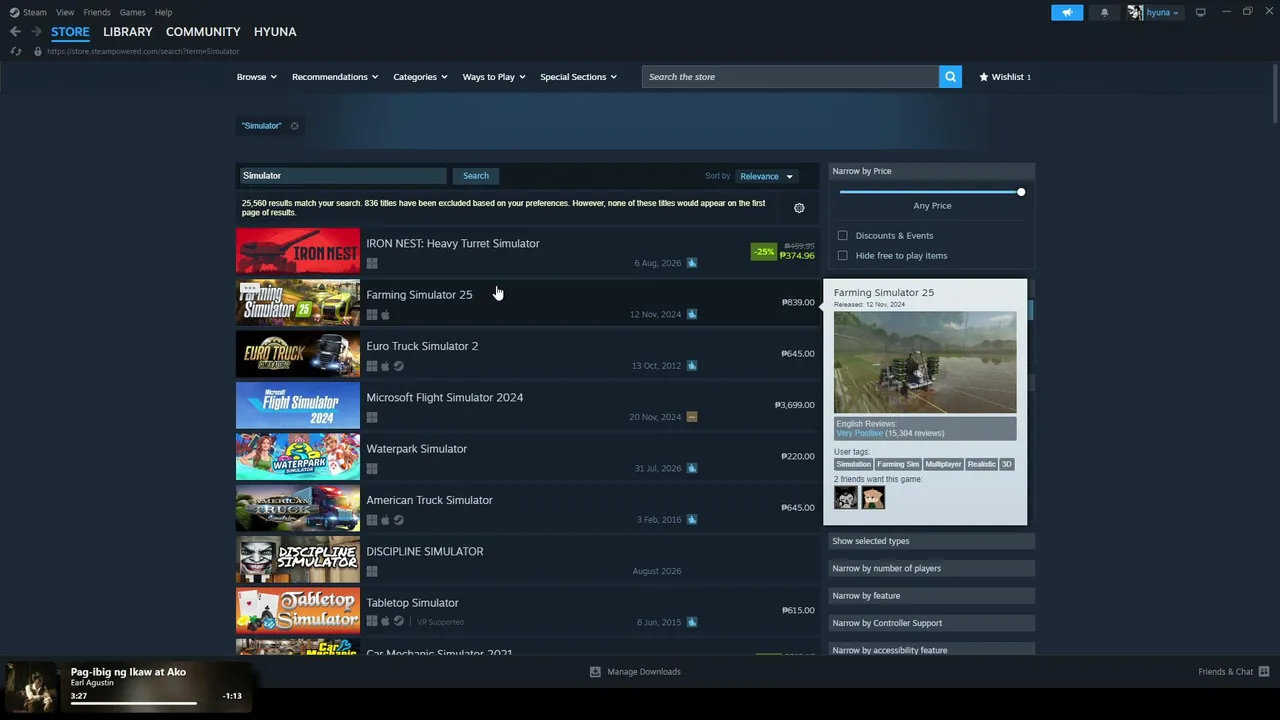1280x720 pixels.
Task: Open the HYUNA profile tab
Action: 275,32
